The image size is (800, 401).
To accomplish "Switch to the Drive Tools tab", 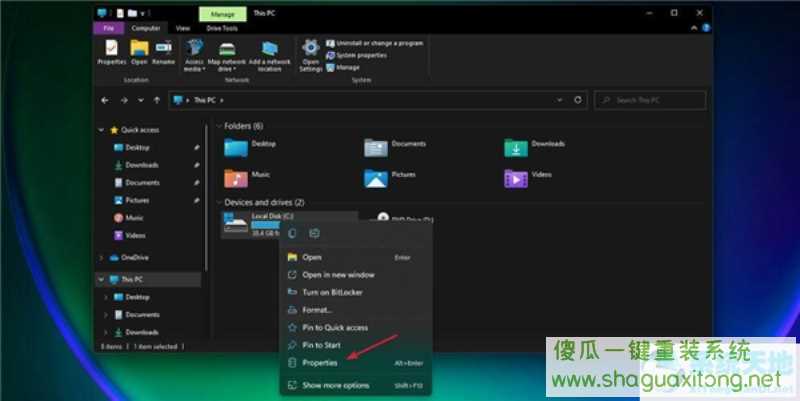I will pos(222,28).
